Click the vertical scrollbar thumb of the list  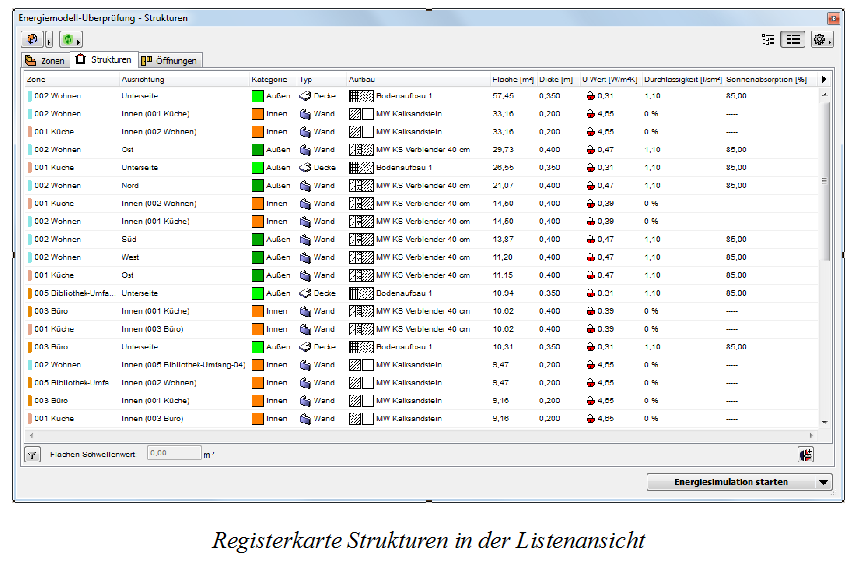824,181
